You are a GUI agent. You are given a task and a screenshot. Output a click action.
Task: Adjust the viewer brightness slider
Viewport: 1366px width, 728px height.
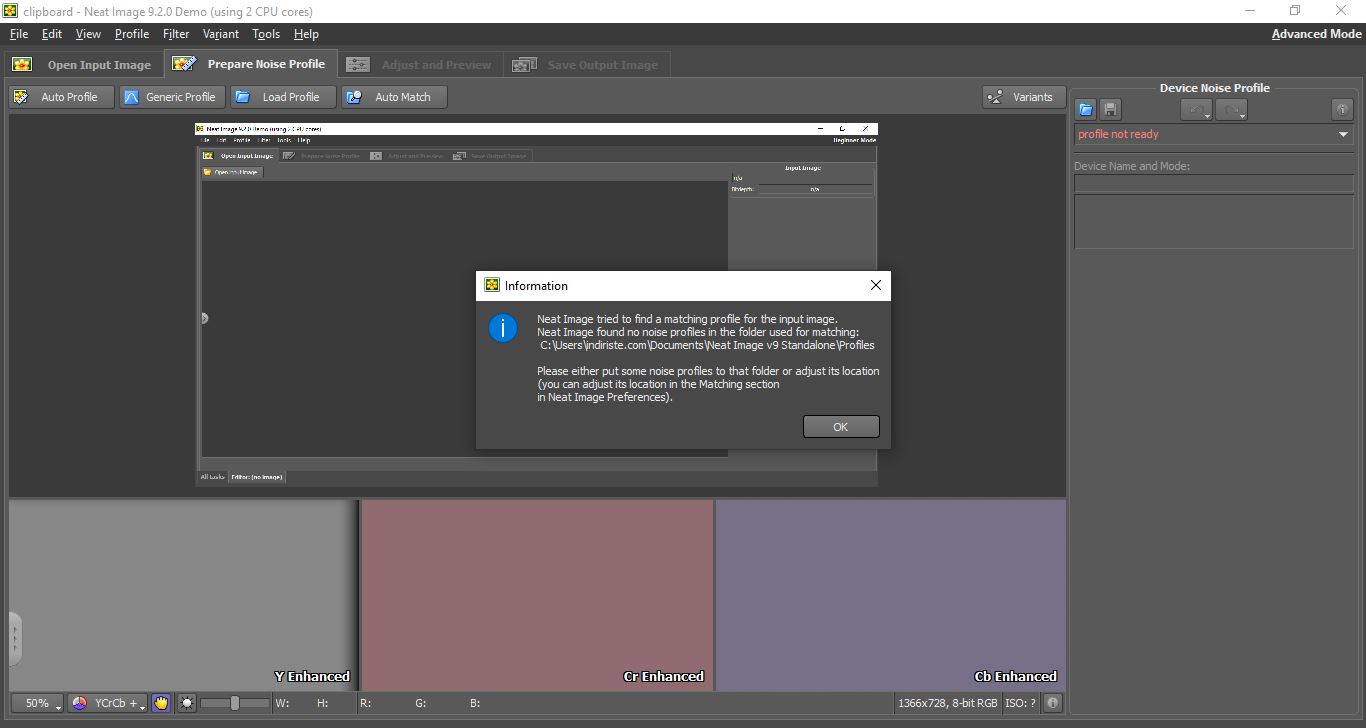coord(235,703)
